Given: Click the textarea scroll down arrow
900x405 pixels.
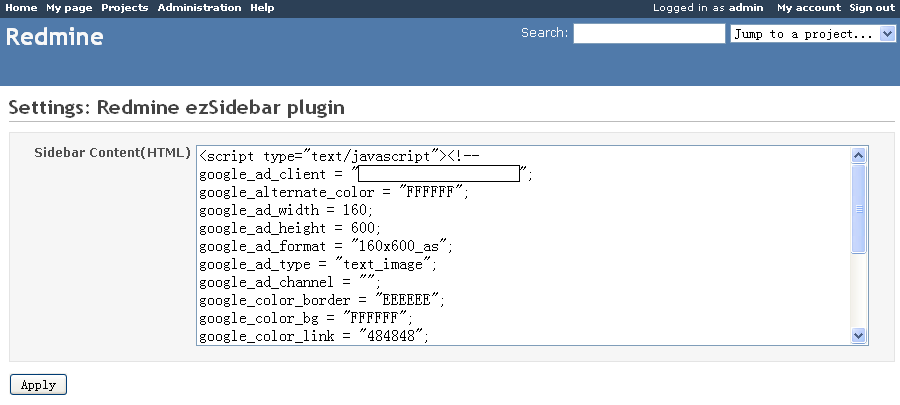Looking at the screenshot, I should (858, 336).
